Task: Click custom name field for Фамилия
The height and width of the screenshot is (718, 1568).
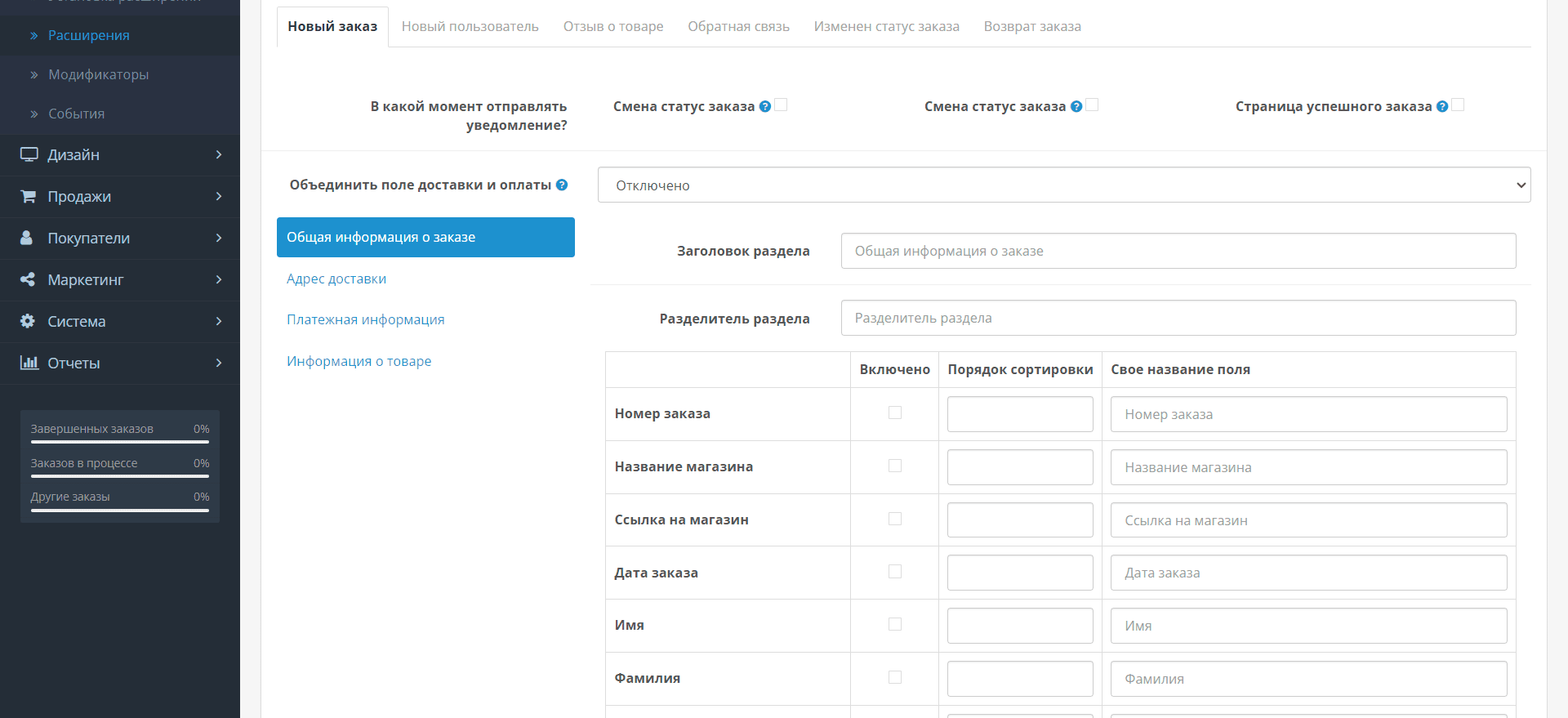Action: coord(1309,679)
